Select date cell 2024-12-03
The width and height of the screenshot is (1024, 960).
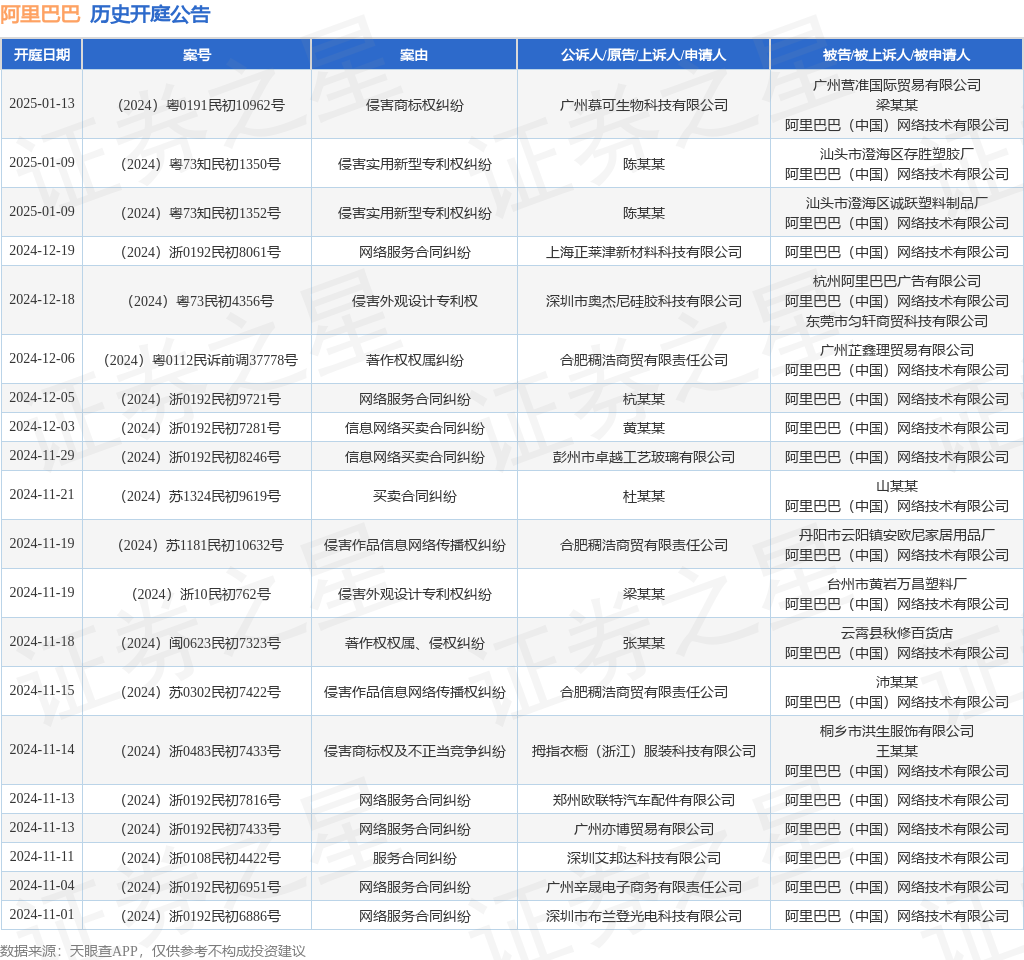pyautogui.click(x=42, y=426)
